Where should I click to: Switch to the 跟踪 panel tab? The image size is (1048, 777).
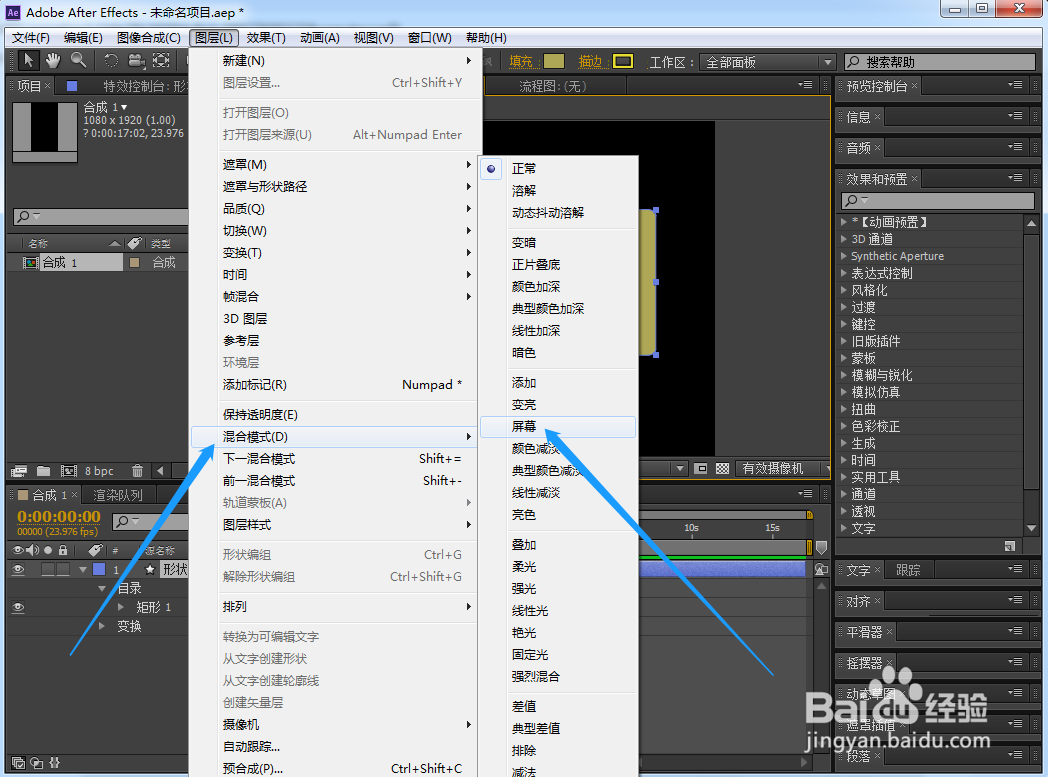(x=908, y=570)
